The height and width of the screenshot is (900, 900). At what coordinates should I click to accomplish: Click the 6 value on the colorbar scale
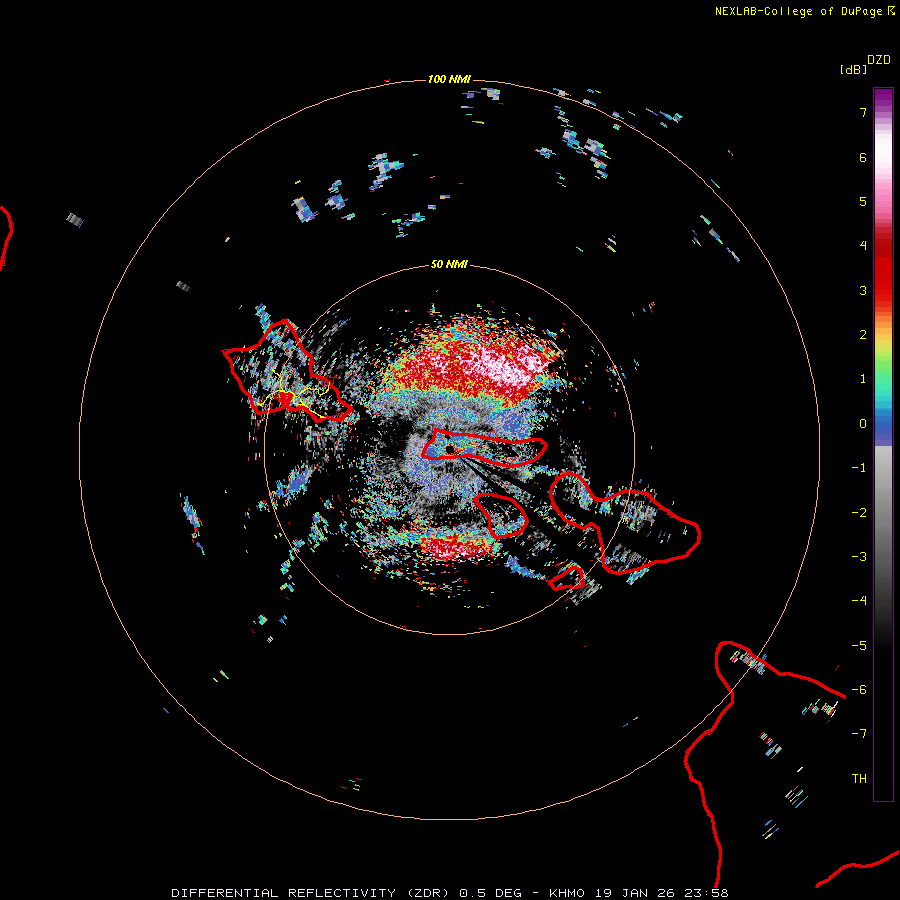[x=863, y=157]
